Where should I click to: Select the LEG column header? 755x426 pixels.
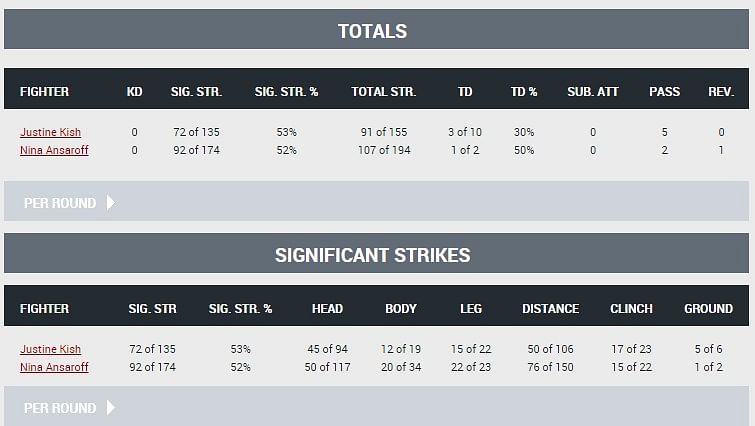pos(470,309)
